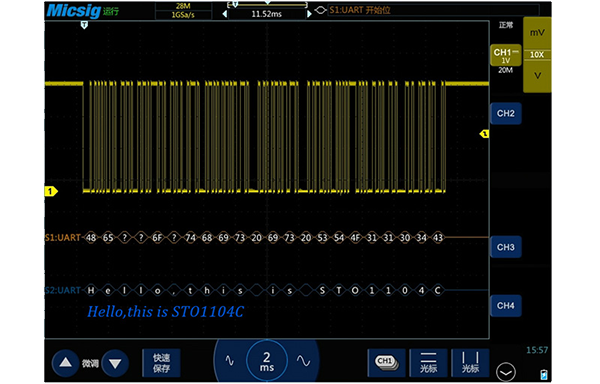Tap the 2 ms timebase dial
Screen dimensions: 600x384
(267, 361)
